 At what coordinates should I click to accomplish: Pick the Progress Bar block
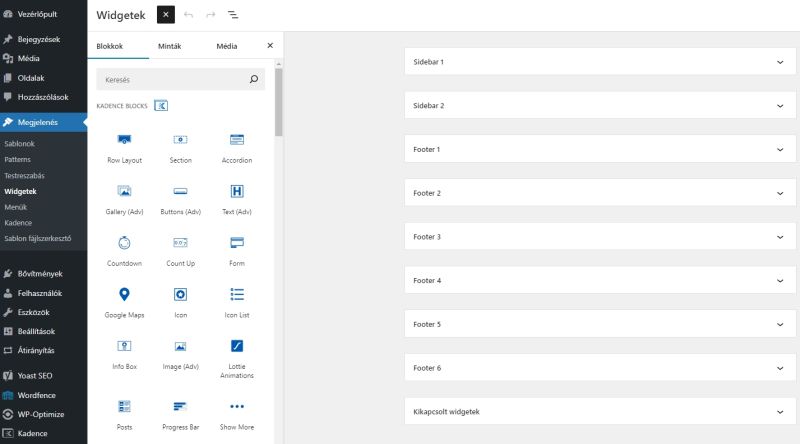[x=180, y=413]
